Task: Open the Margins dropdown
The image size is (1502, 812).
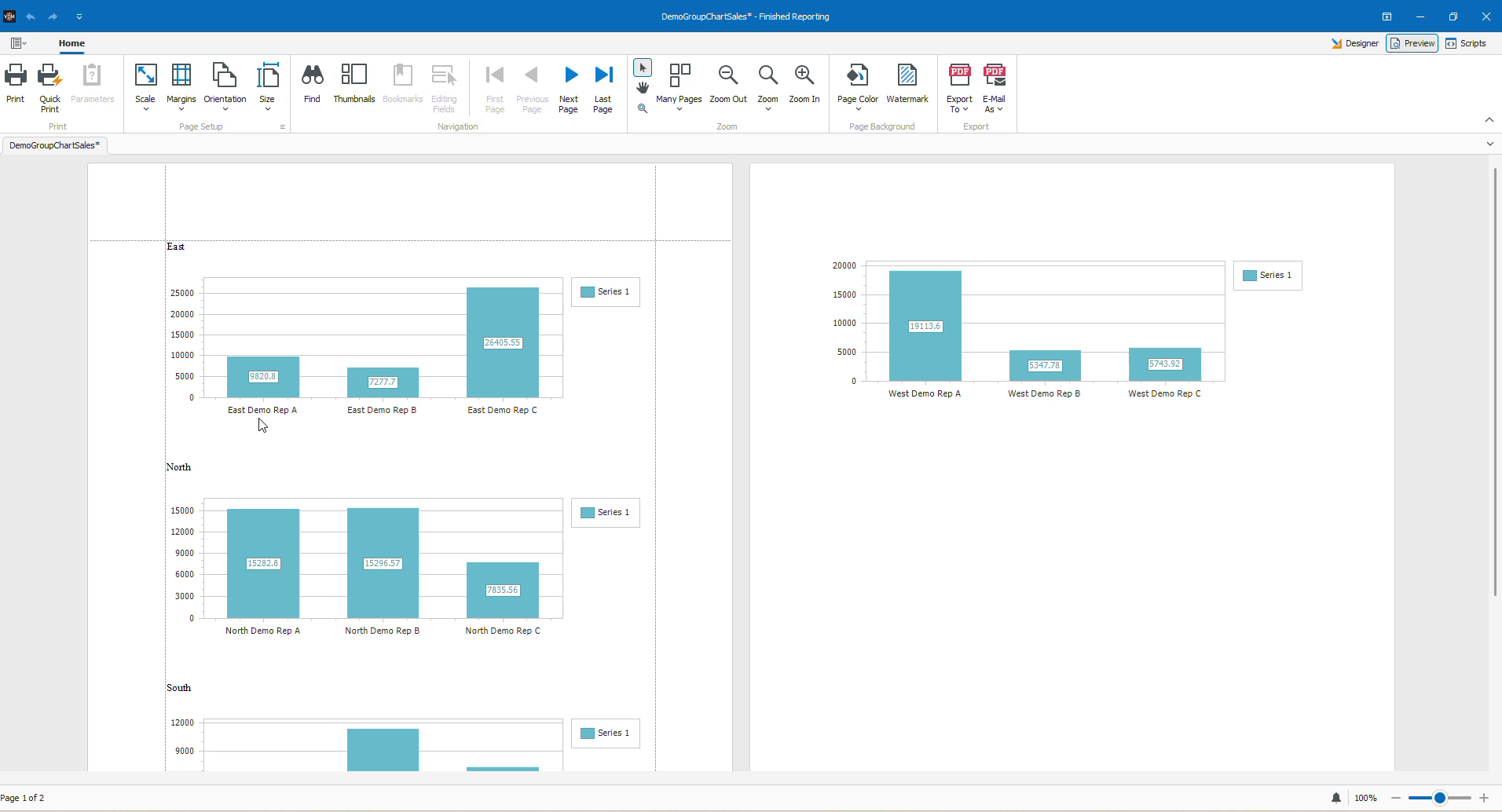Action: (x=181, y=88)
